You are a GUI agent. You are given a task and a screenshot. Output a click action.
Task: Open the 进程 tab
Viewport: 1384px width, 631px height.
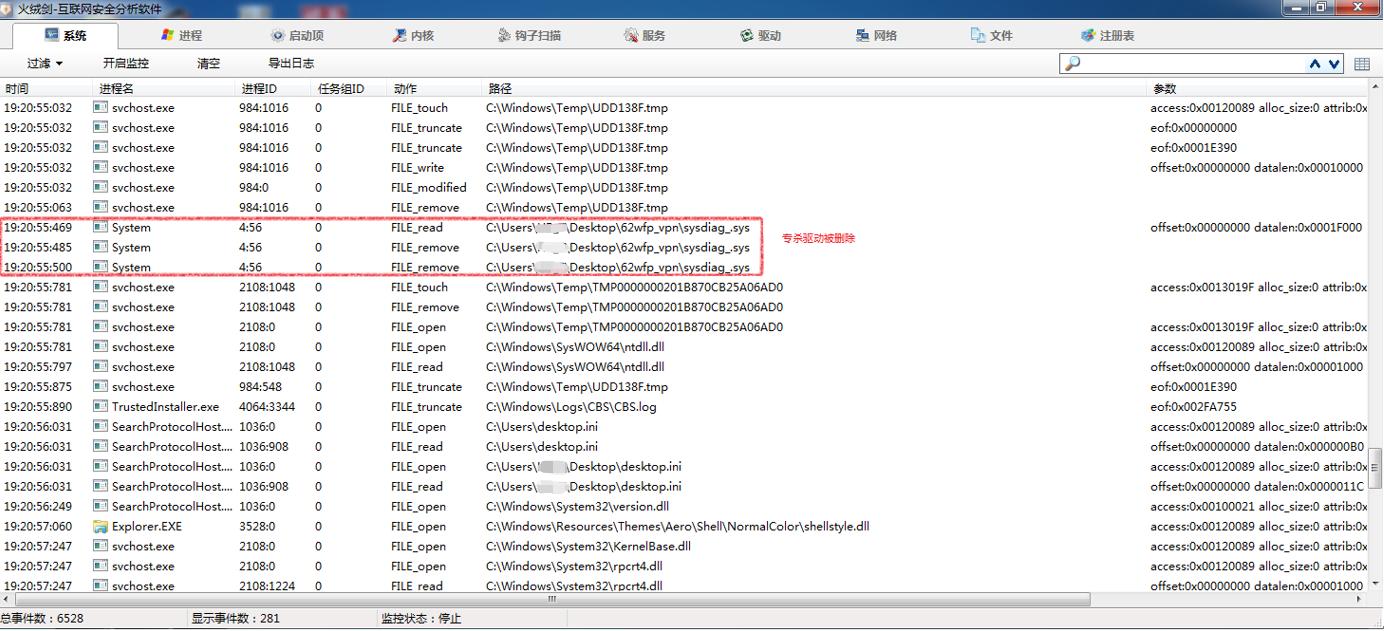point(181,35)
